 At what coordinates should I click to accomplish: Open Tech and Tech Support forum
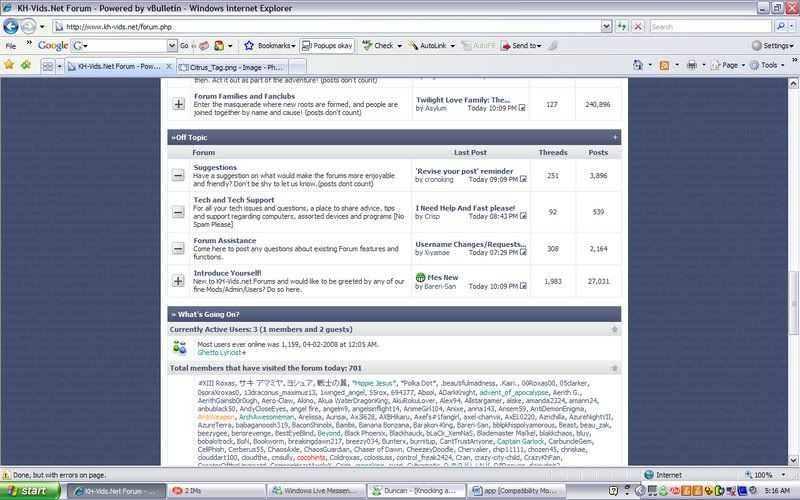(x=234, y=200)
